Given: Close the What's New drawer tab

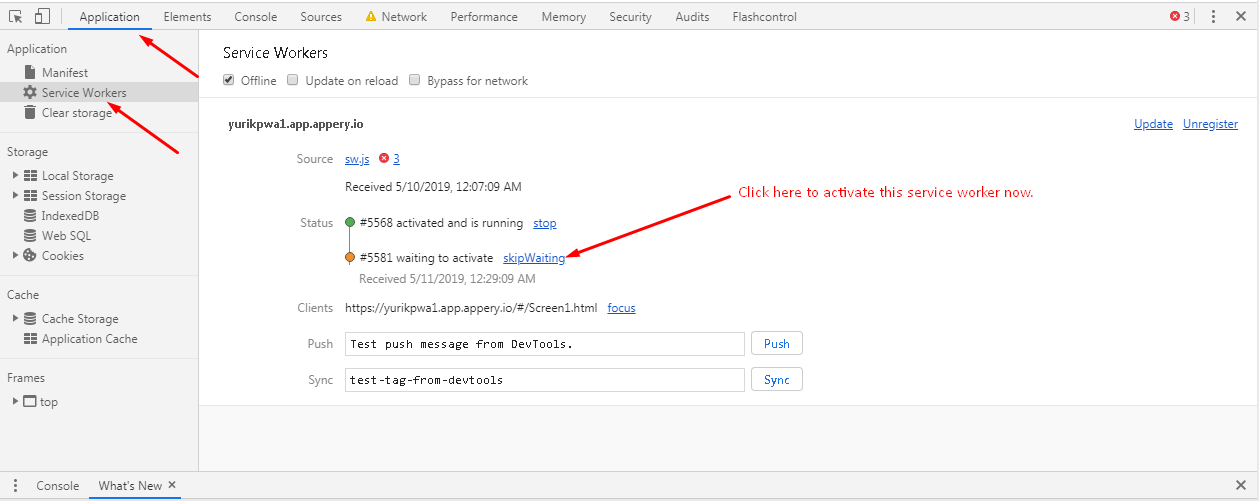Looking at the screenshot, I should click(172, 485).
